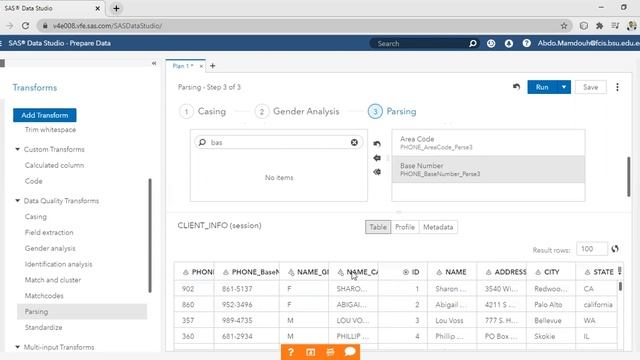Select Calculated column transform

(x=54, y=165)
